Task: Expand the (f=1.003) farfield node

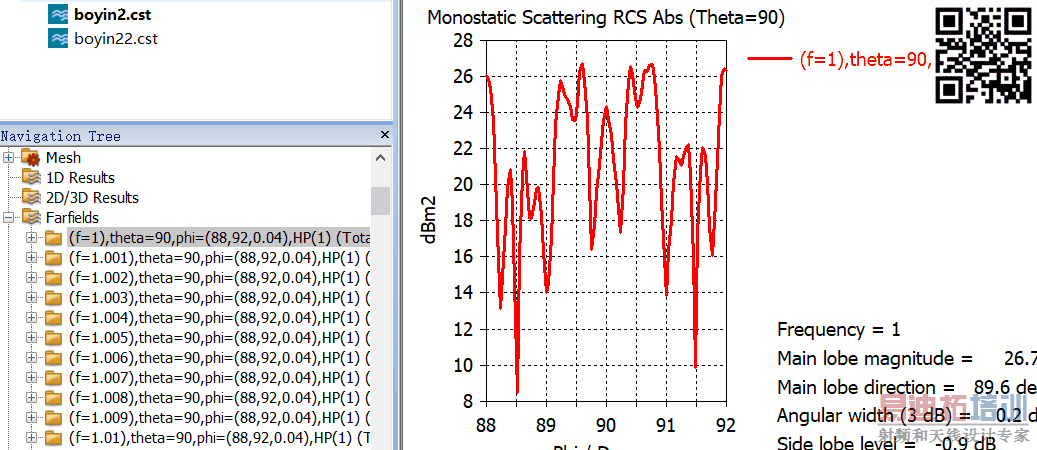Action: [x=31, y=298]
